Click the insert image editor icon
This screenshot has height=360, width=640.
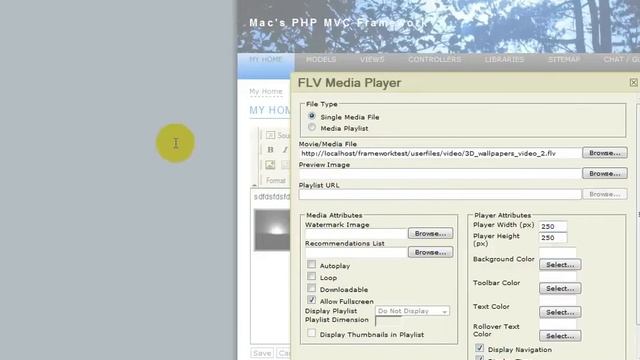coord(270,165)
